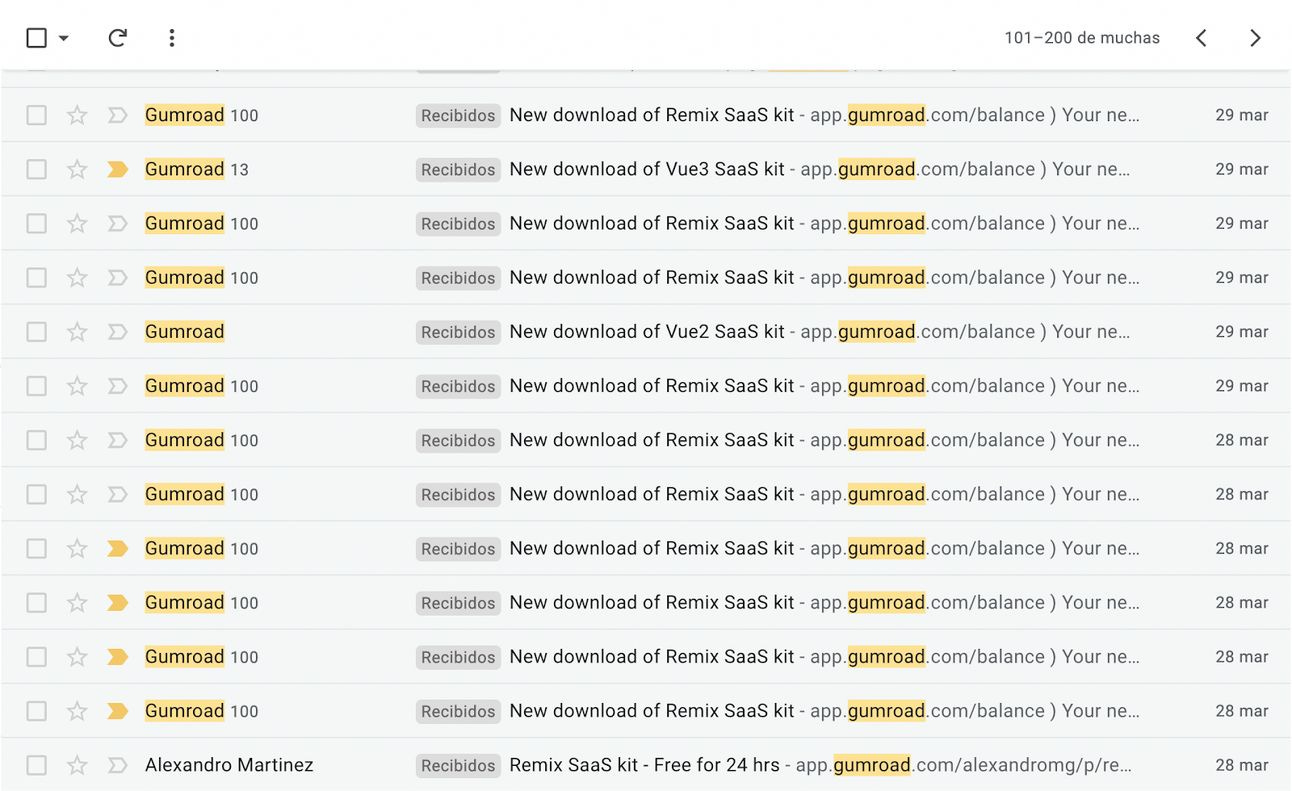This screenshot has width=1292, height=791.
Task: Click Recibidos label on the Vue2 email
Action: [458, 331]
